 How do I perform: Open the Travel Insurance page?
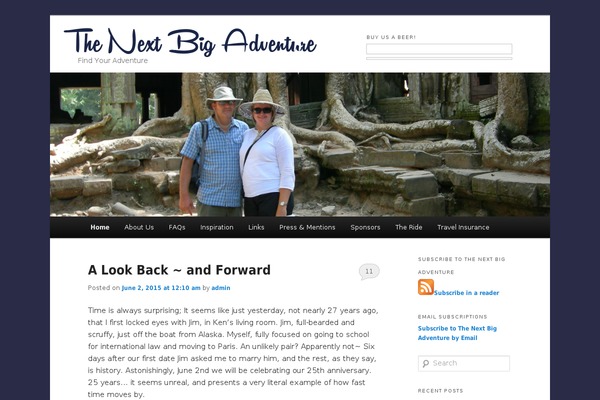[463, 227]
